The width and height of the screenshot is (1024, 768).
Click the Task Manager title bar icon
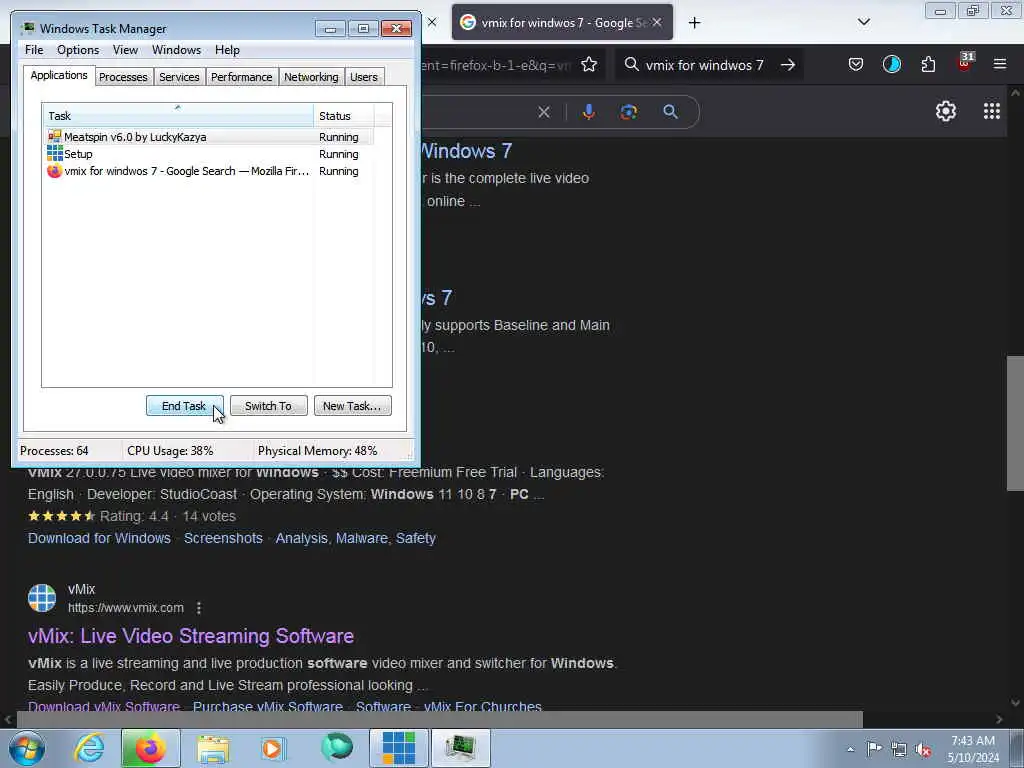click(x=27, y=28)
